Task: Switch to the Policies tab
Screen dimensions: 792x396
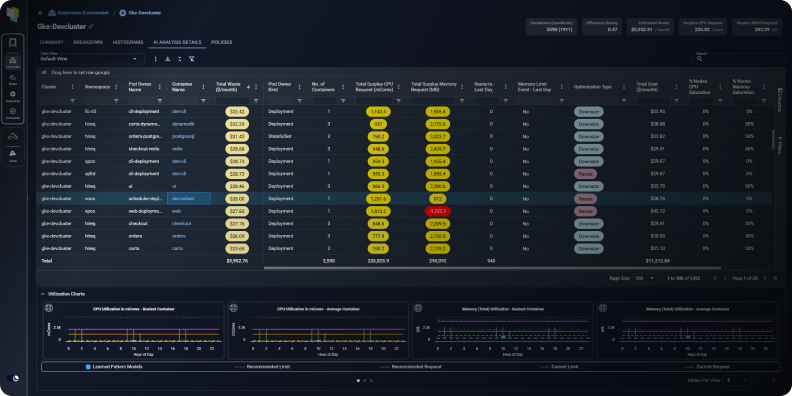Action: [x=221, y=42]
